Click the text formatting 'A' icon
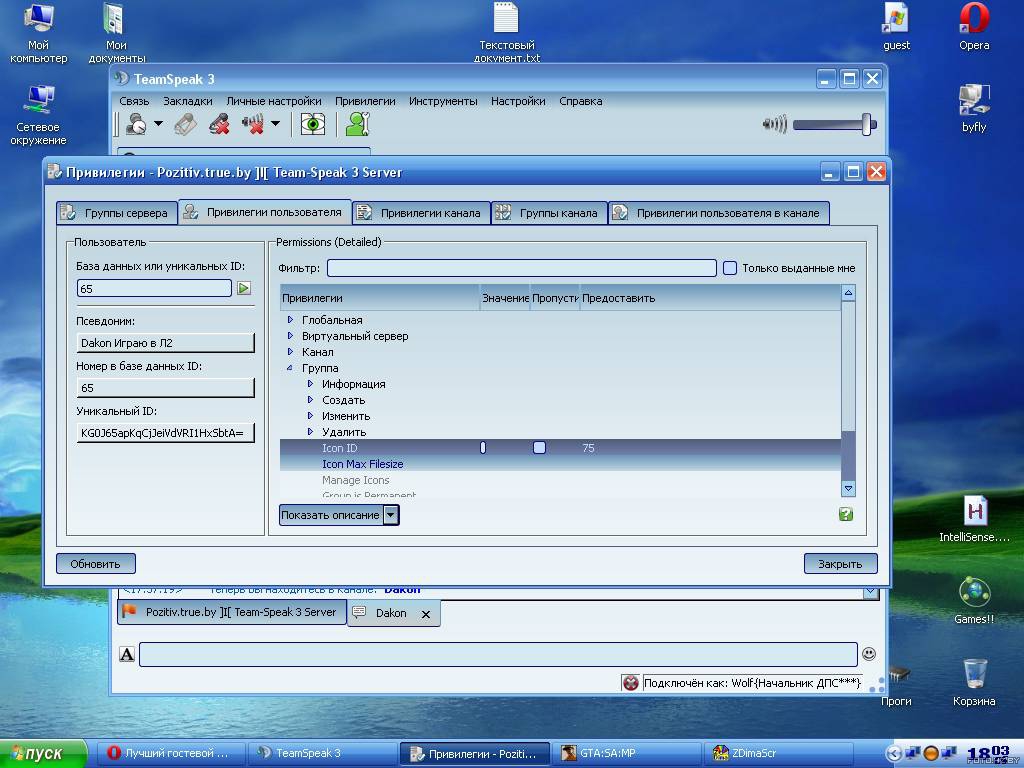Image resolution: width=1024 pixels, height=768 pixels. [127, 654]
